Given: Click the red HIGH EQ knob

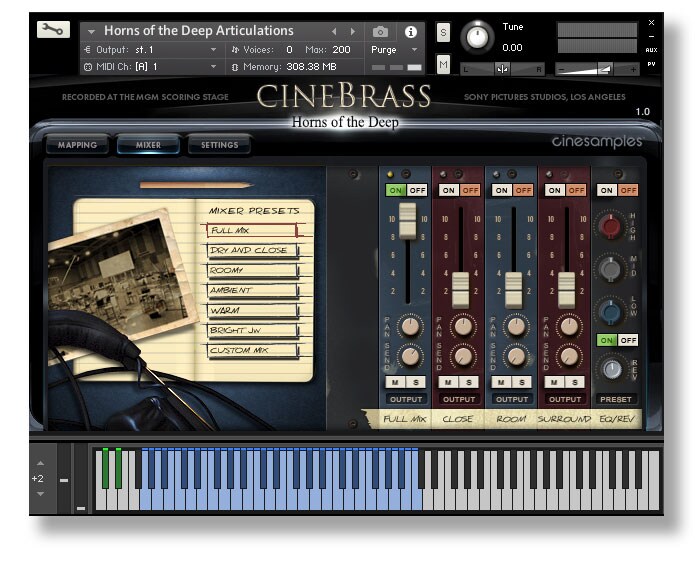Looking at the screenshot, I should pyautogui.click(x=610, y=225).
